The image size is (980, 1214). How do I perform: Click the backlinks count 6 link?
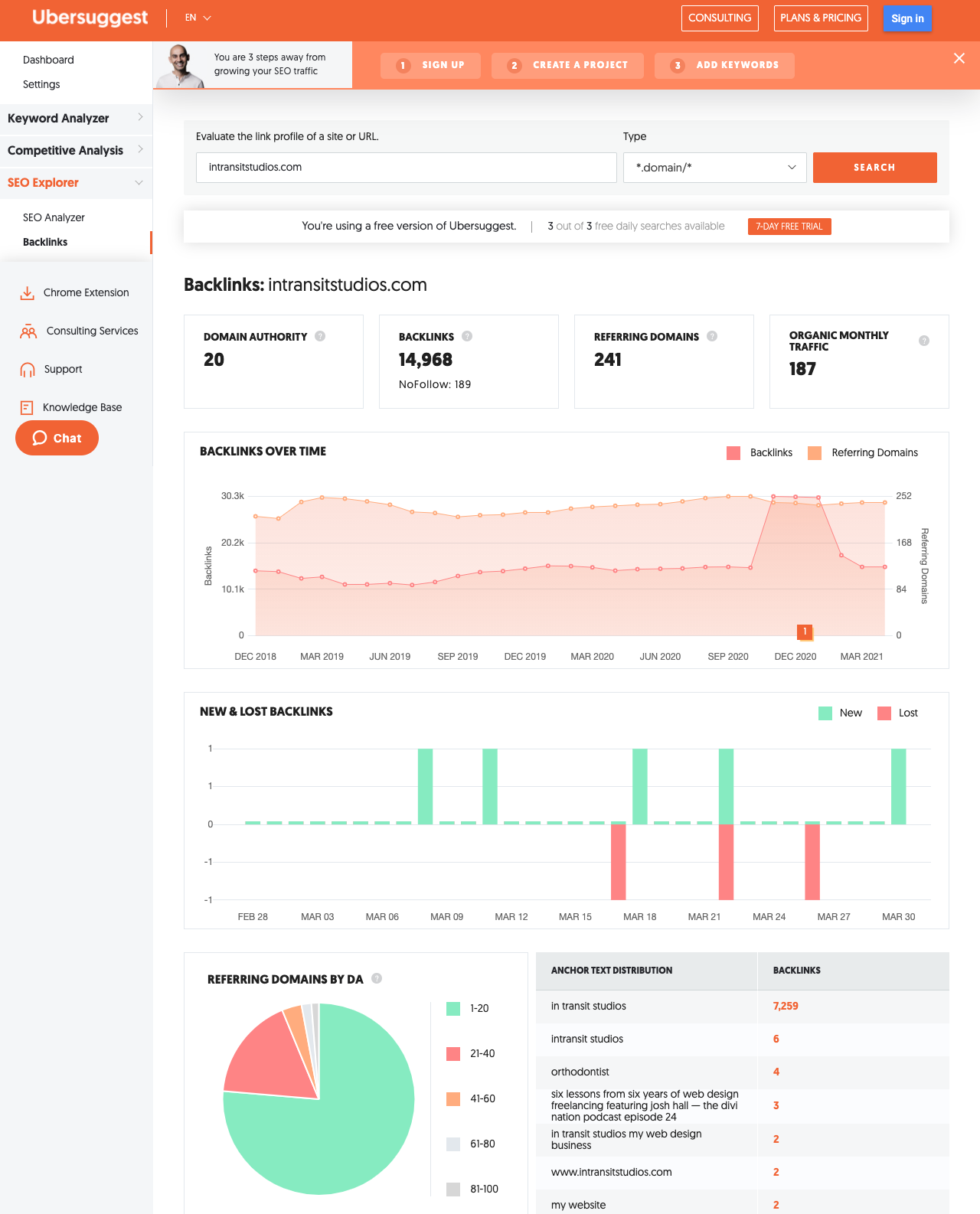(x=776, y=1039)
